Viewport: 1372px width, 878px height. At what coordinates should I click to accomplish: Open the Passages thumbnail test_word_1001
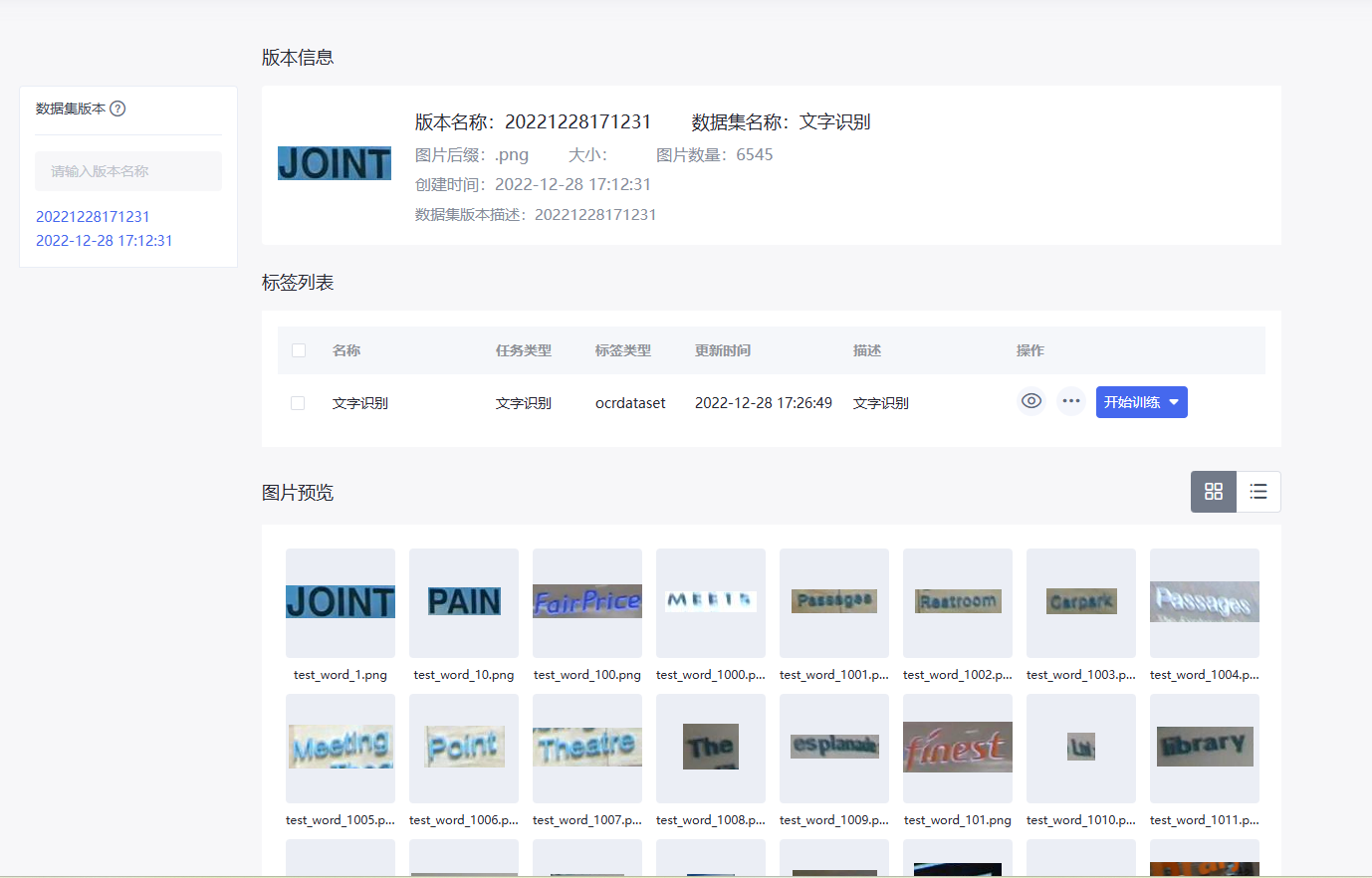834,602
